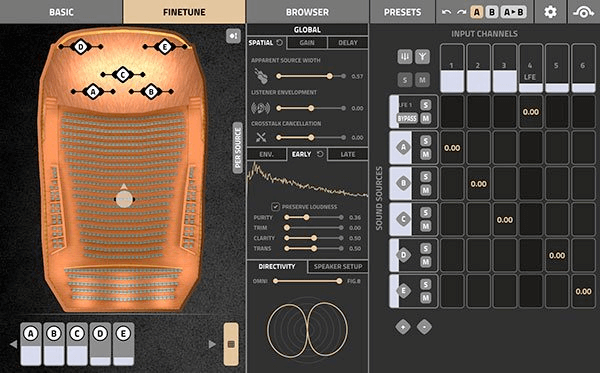Screen dimensions: 600x373
Task: Toggle the LFE 1 Bypass button
Action: pos(407,118)
